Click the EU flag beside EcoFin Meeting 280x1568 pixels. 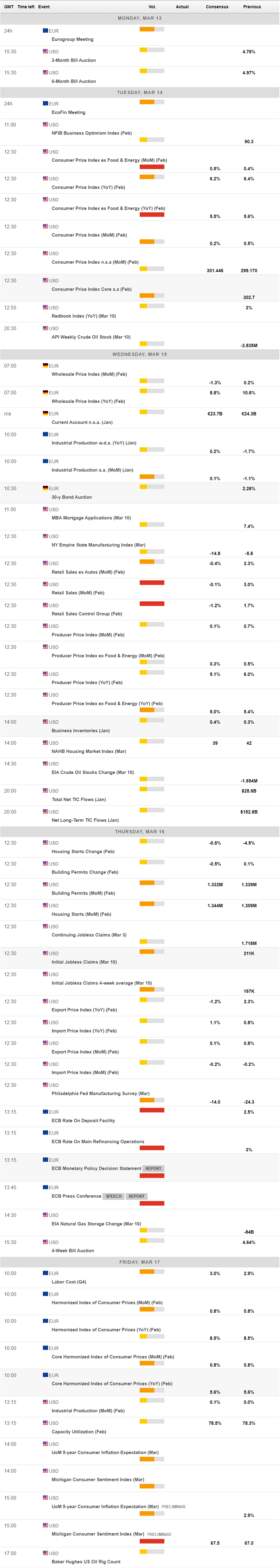(x=46, y=104)
